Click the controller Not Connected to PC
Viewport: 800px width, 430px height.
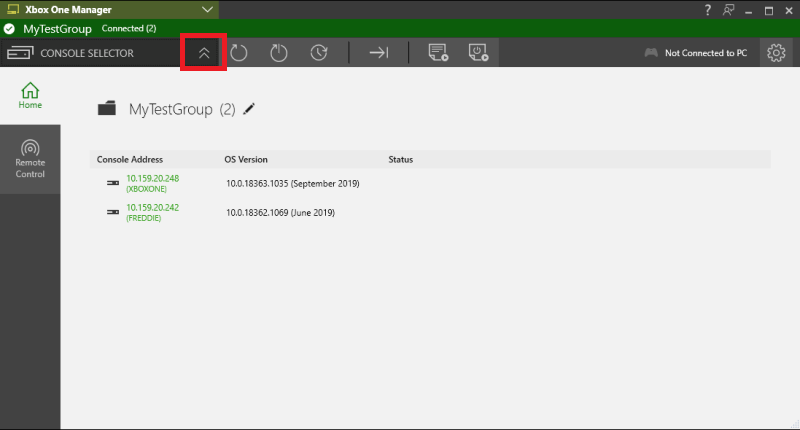[x=696, y=53]
